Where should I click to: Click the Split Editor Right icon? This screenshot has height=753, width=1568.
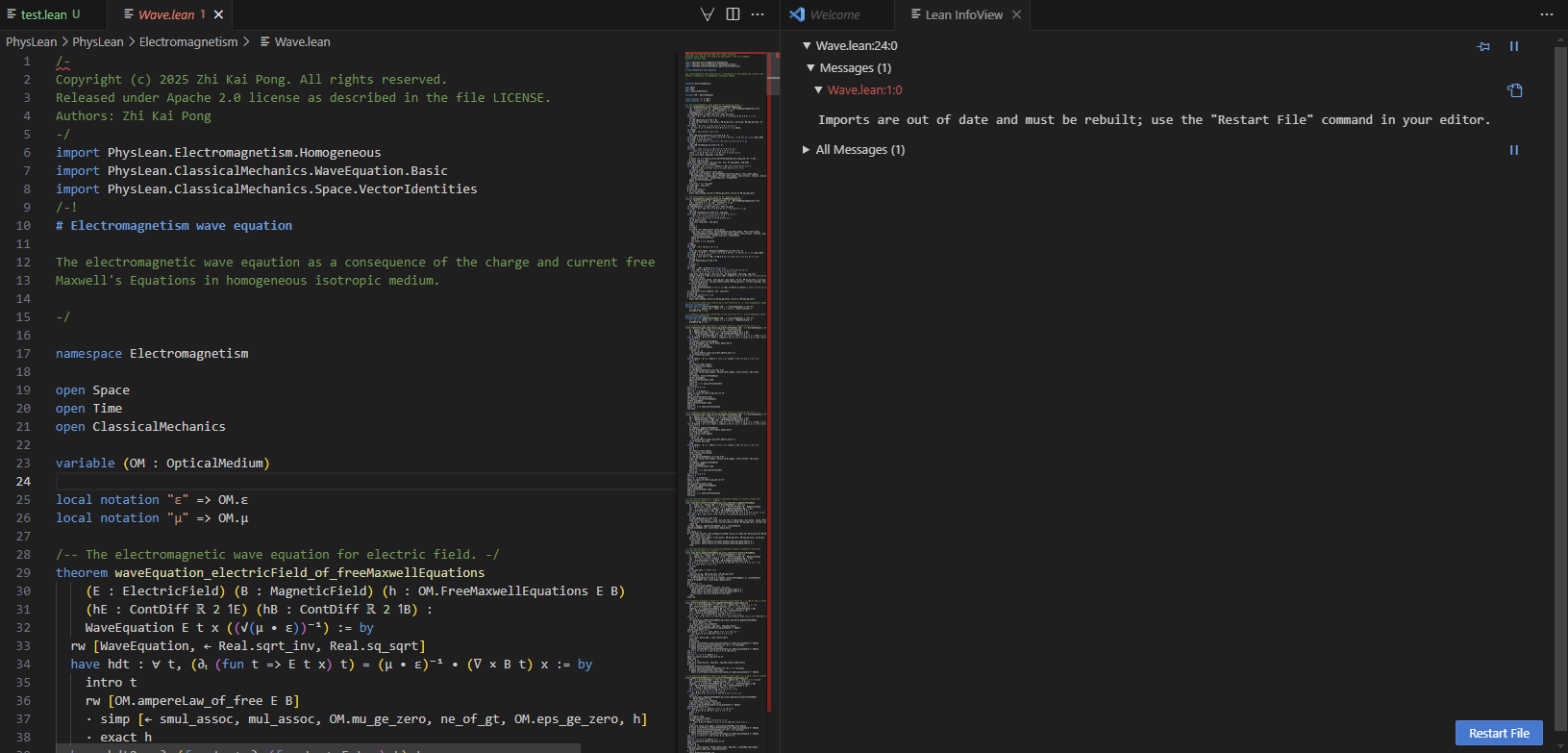[x=733, y=14]
